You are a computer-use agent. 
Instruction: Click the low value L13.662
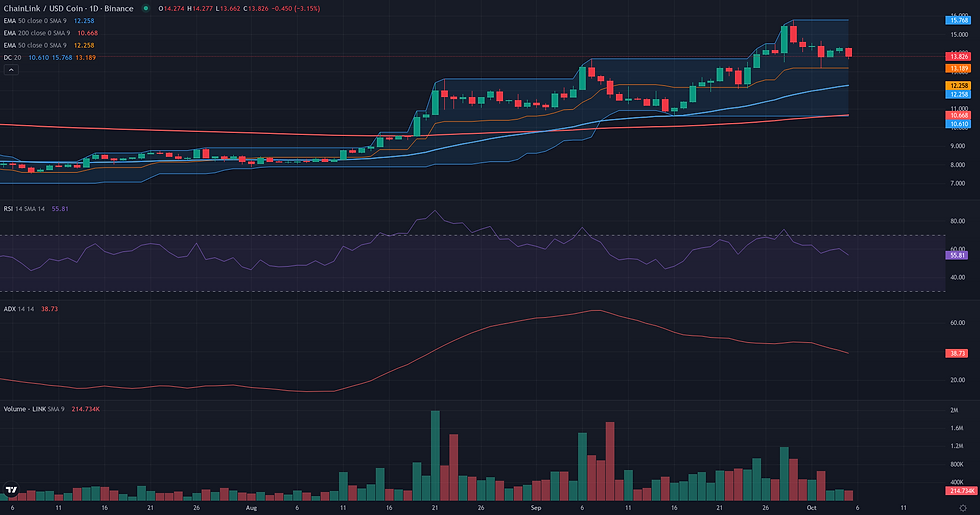228,9
